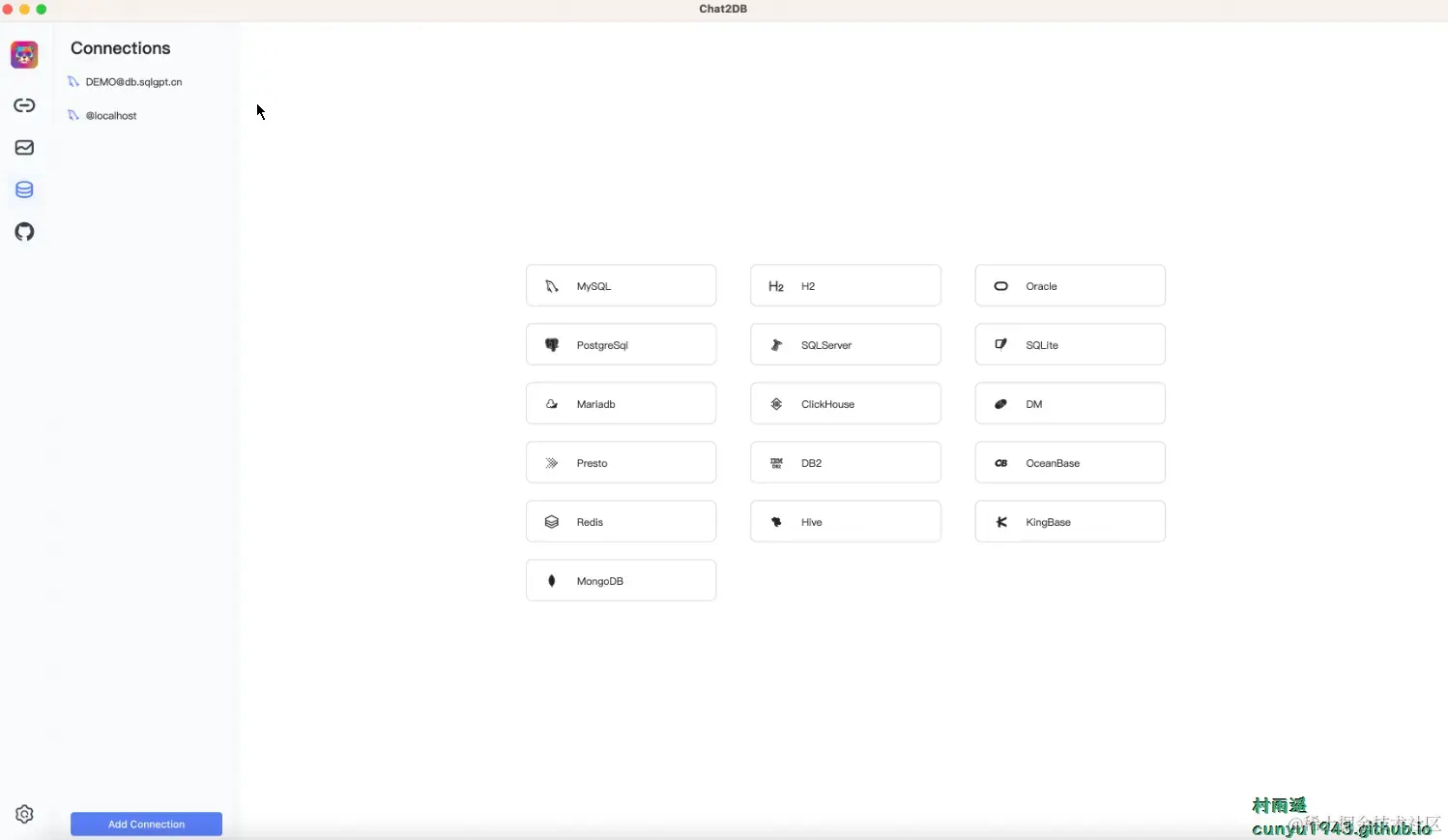This screenshot has height=840, width=1448.
Task: Click the KingBase K icon
Action: coord(1001,522)
